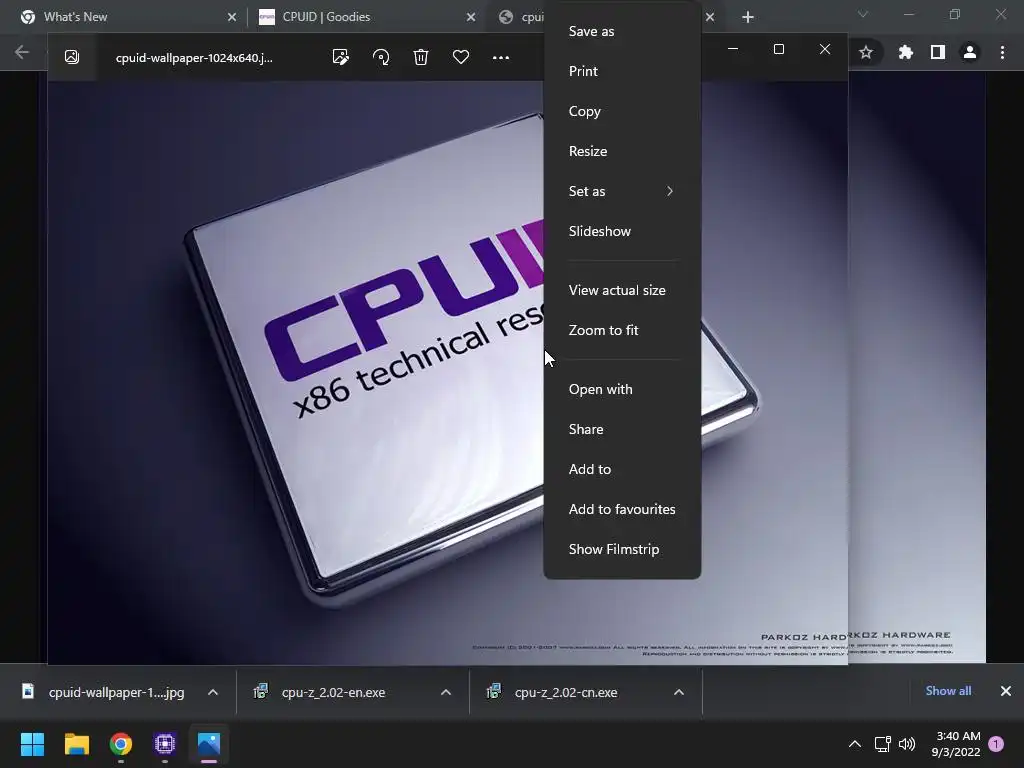Screen dimensions: 1024x768
Task: Close the CPUID Goodies tab
Action: (471, 17)
